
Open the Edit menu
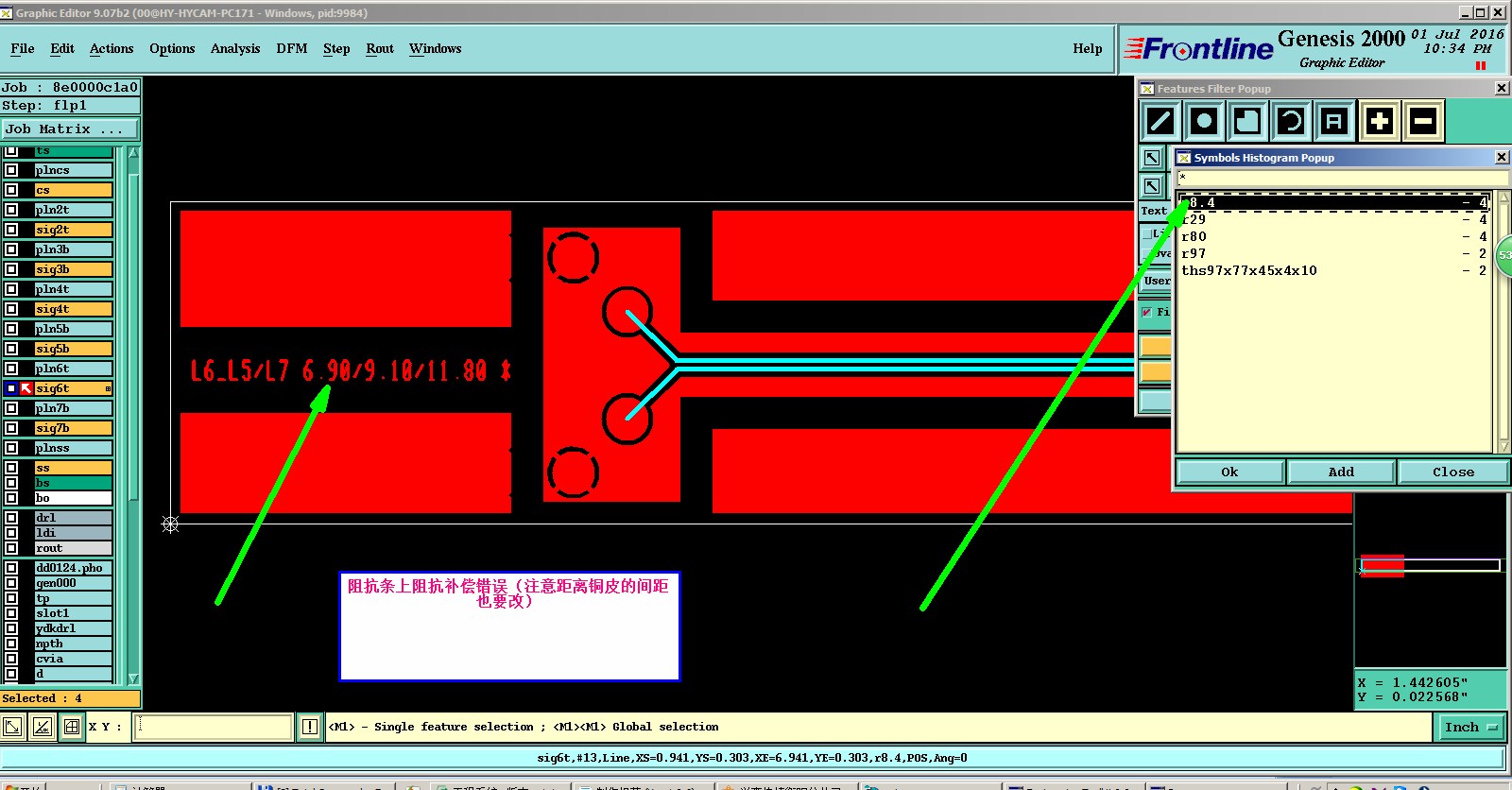pos(62,48)
